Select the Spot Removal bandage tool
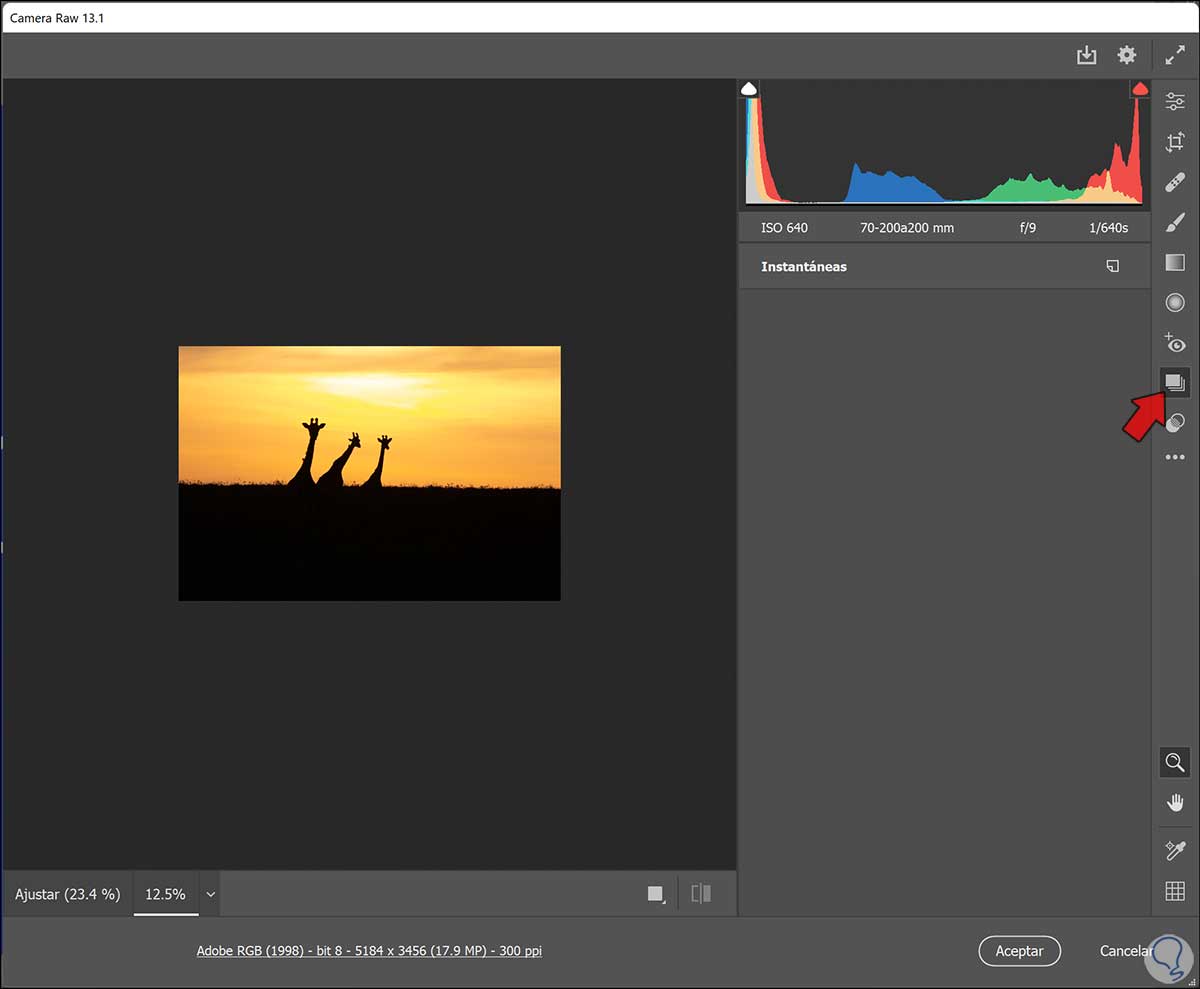The image size is (1200, 989). coord(1175,182)
